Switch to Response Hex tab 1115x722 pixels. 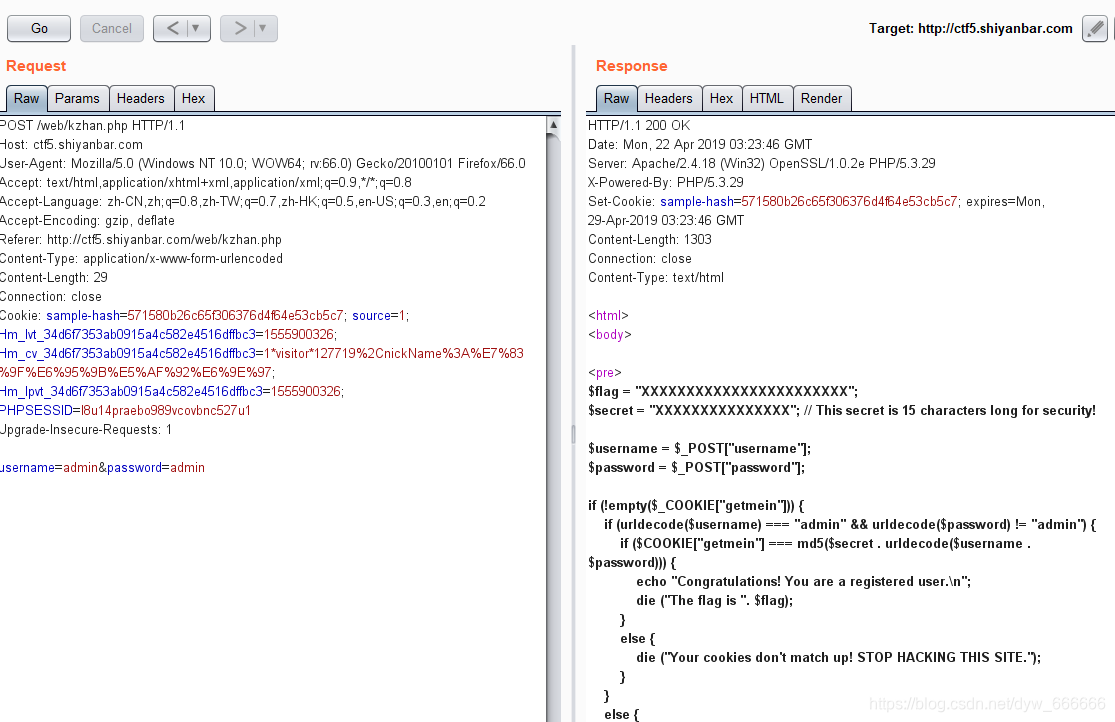coord(721,98)
